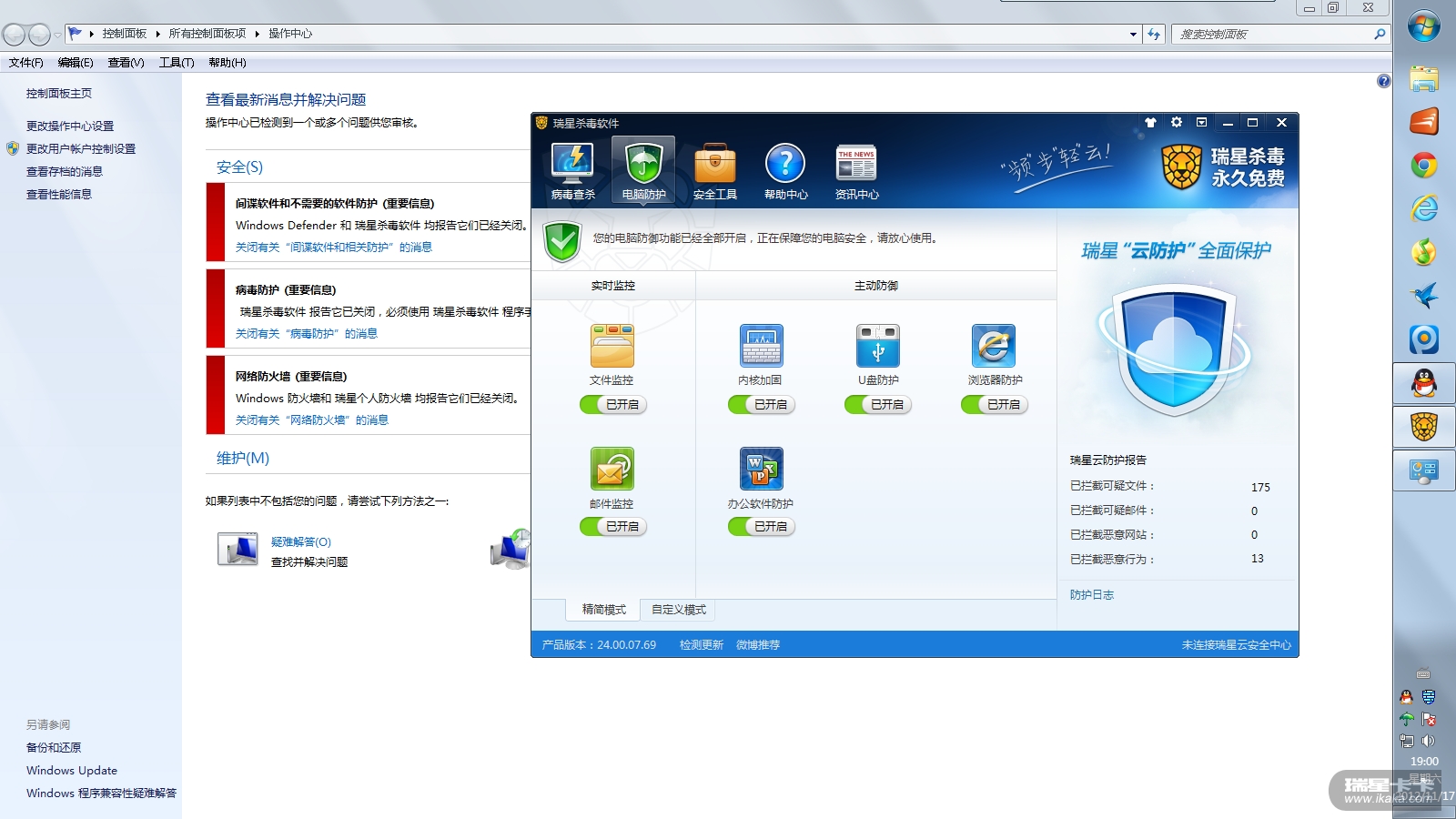Image resolution: width=1456 pixels, height=819 pixels.
Task: Toggle 办公软件防护 已开启 switch
Action: pos(762,526)
